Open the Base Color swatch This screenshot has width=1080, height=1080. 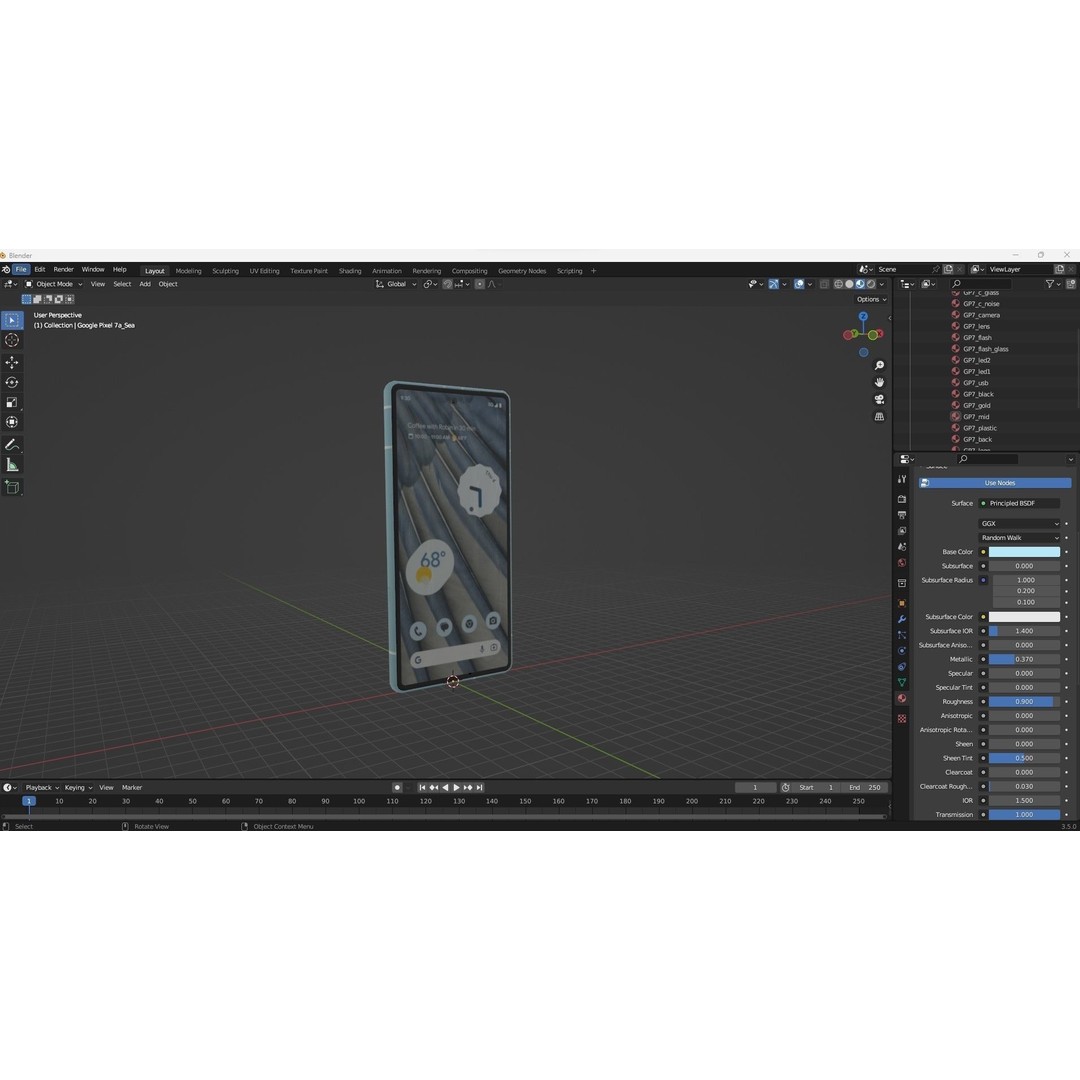(1024, 552)
